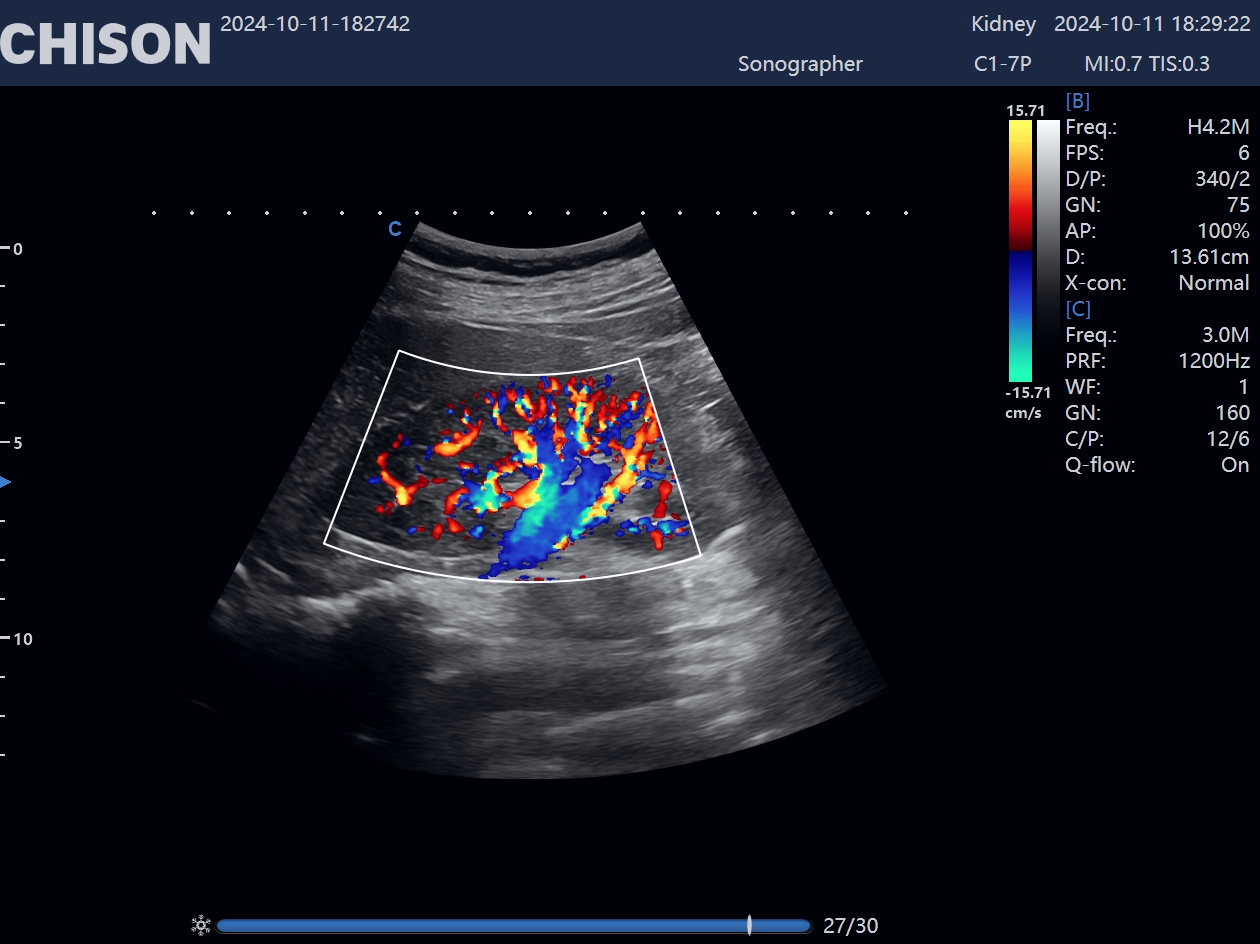This screenshot has height=944, width=1260.
Task: Click B-mode frequency value H4.2M
Action: pos(1218,127)
